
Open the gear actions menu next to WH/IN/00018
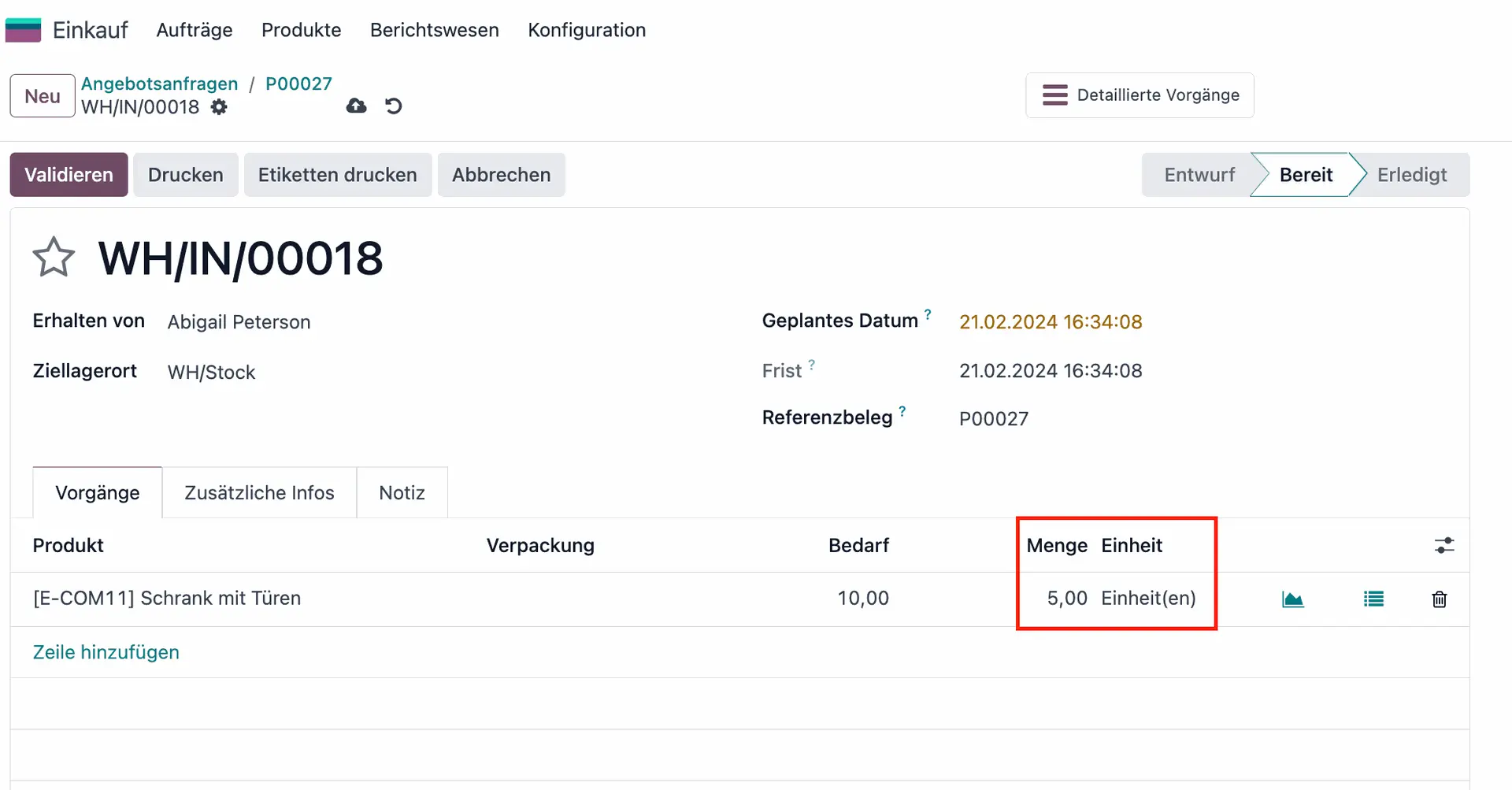[219, 107]
